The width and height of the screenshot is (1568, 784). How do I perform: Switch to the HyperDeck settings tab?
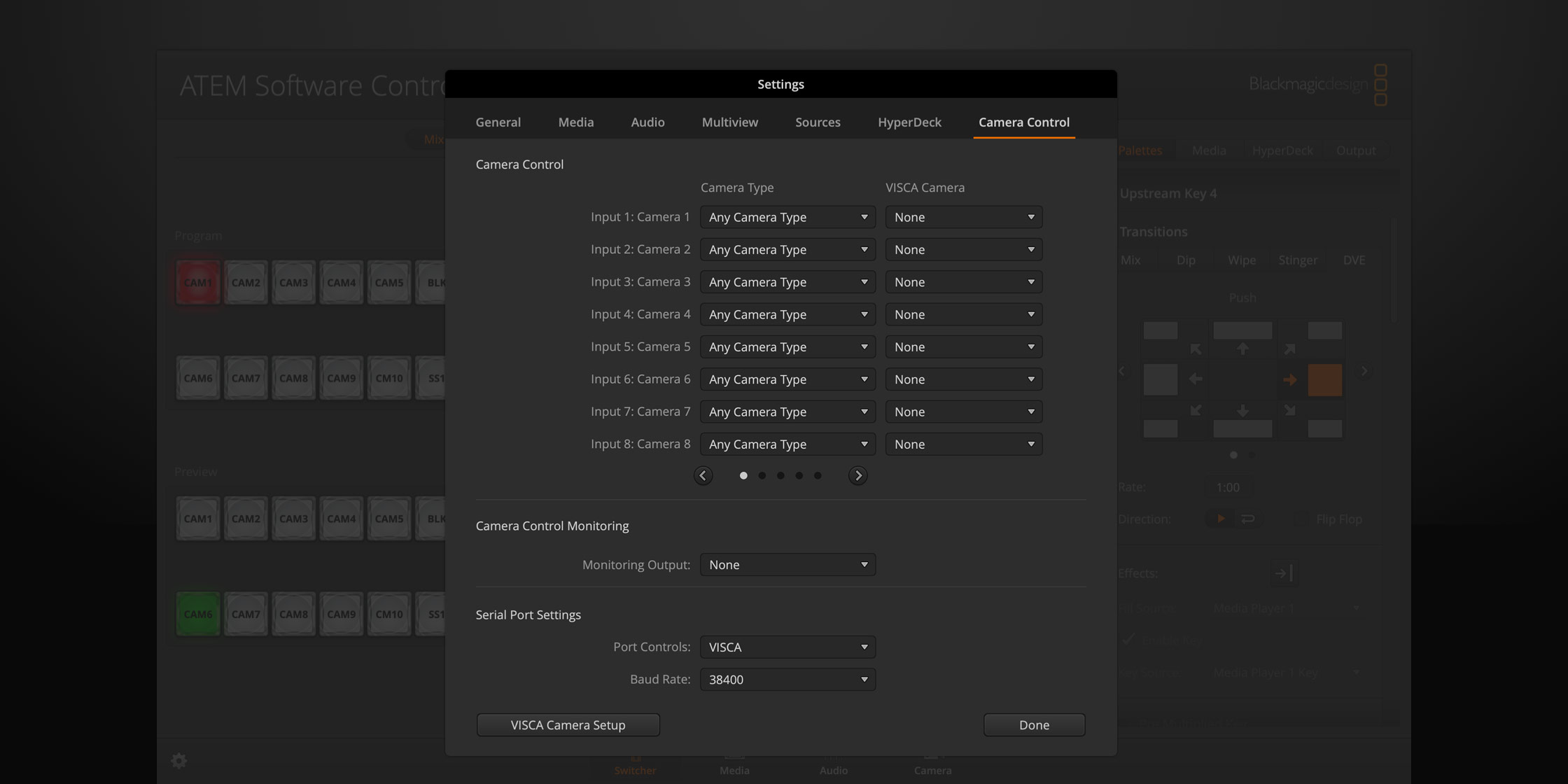(x=909, y=122)
